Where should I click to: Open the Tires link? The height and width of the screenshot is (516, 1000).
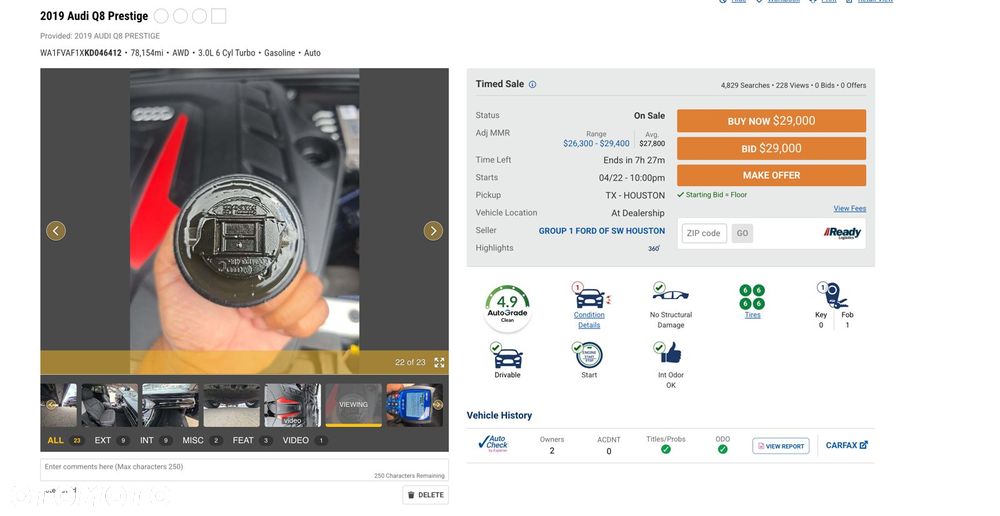753,314
